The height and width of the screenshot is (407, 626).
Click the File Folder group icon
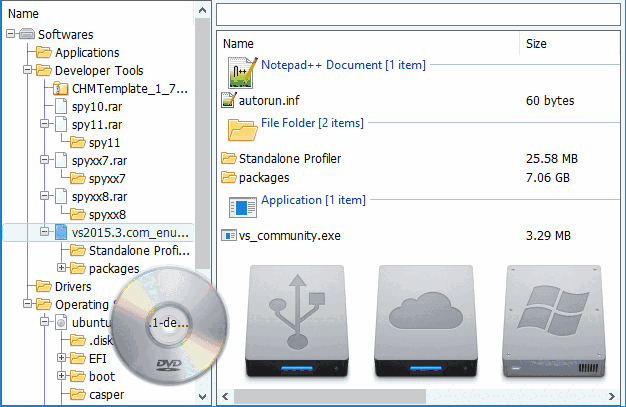[x=242, y=130]
